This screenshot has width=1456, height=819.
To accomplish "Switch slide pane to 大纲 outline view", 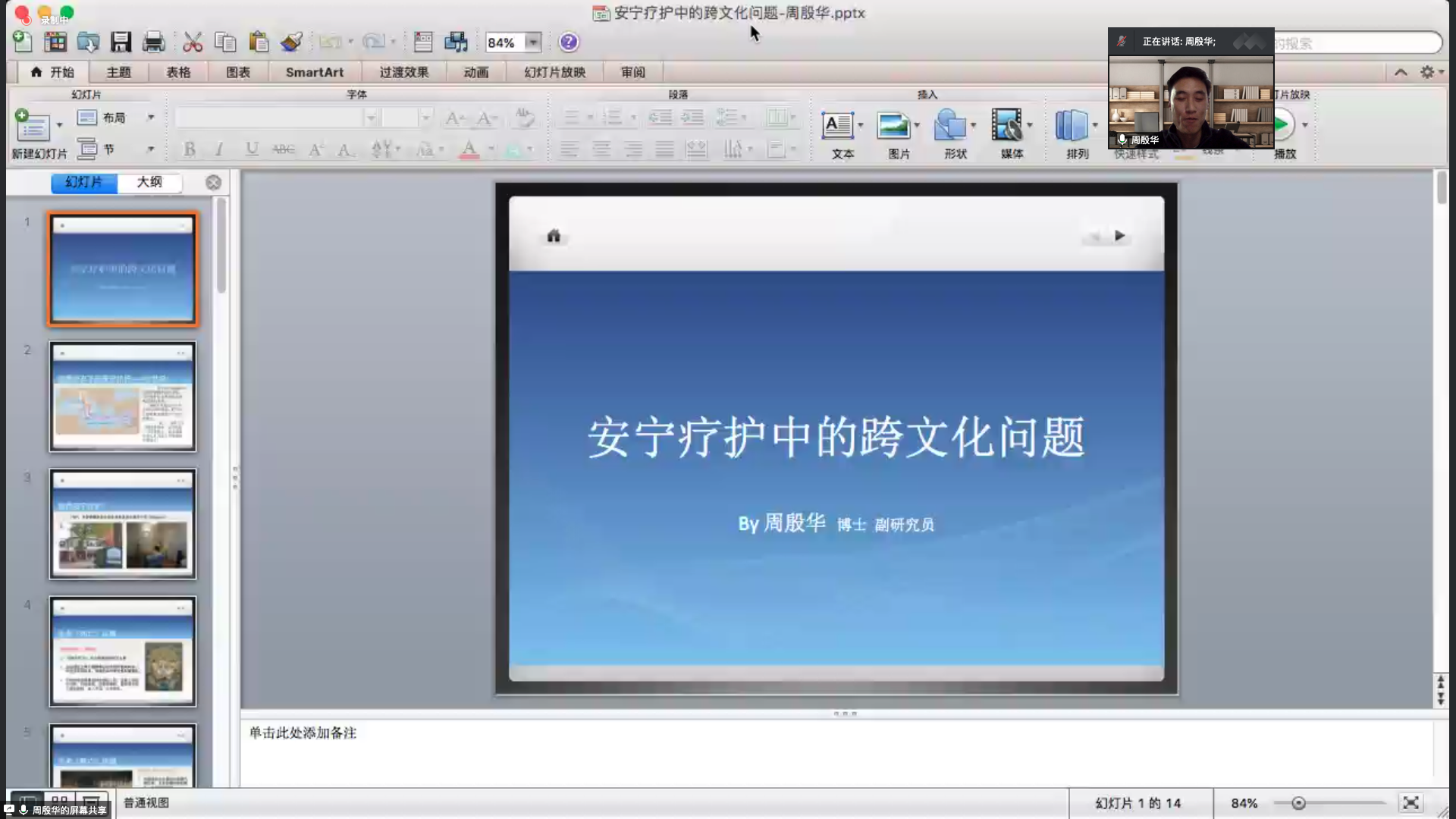I will coord(149,182).
